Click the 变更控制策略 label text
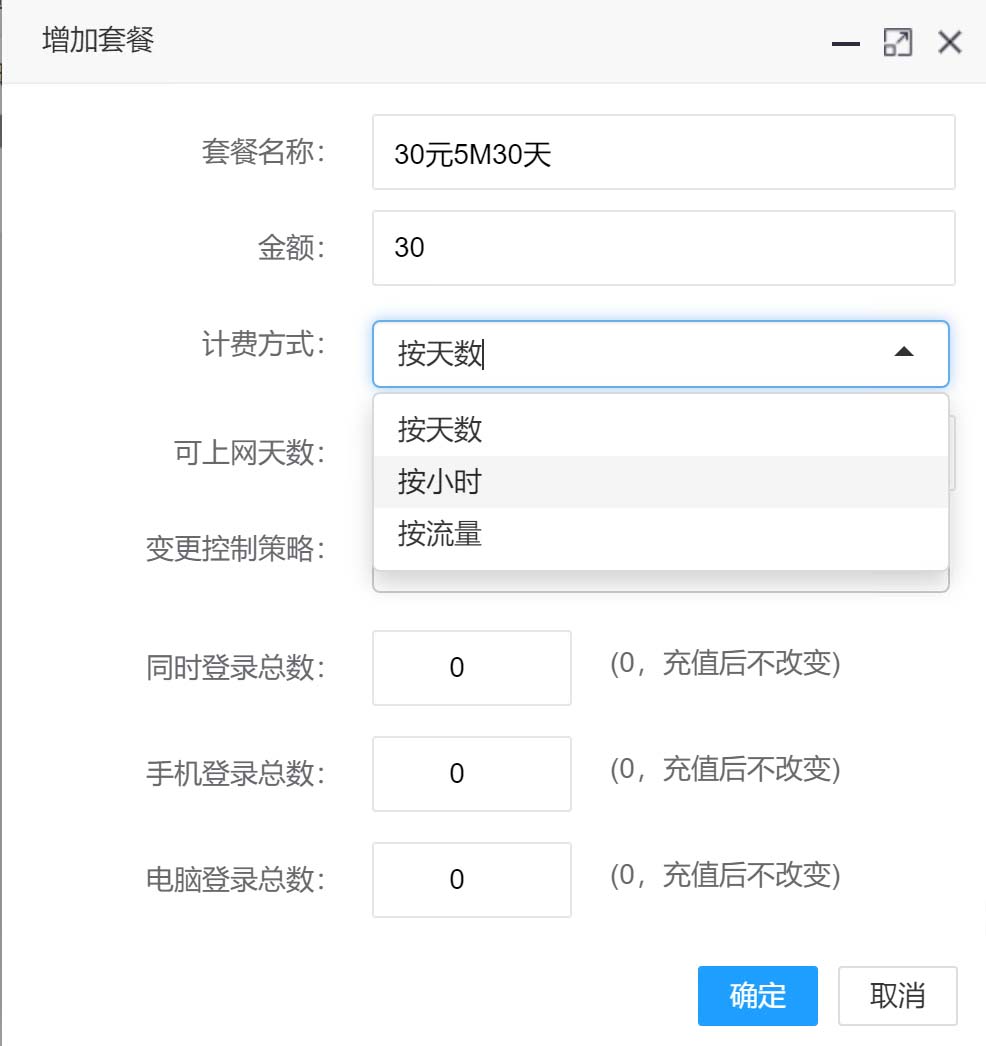Screen dimensions: 986x1046 point(236,549)
